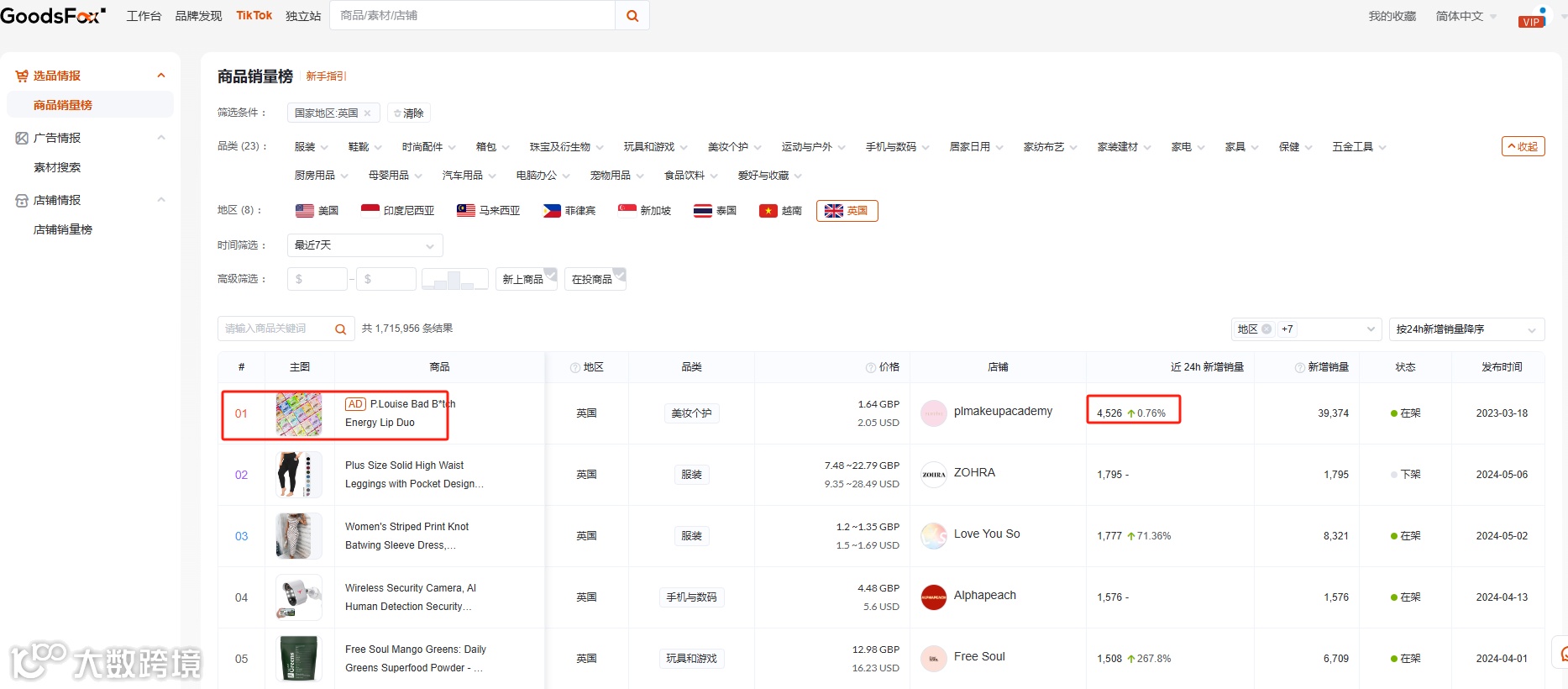Image resolution: width=1568 pixels, height=689 pixels.
Task: Expand the 鞋靴 category filter dropdown
Action: click(364, 147)
